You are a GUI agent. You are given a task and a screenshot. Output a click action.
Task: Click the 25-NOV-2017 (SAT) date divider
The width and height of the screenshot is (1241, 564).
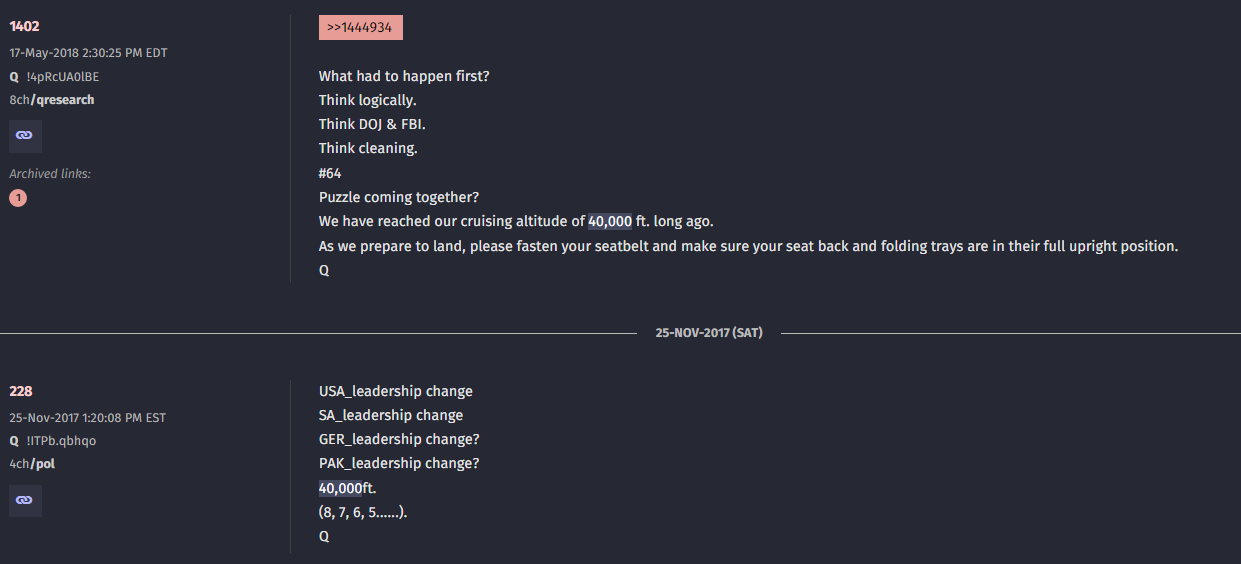[x=709, y=332]
